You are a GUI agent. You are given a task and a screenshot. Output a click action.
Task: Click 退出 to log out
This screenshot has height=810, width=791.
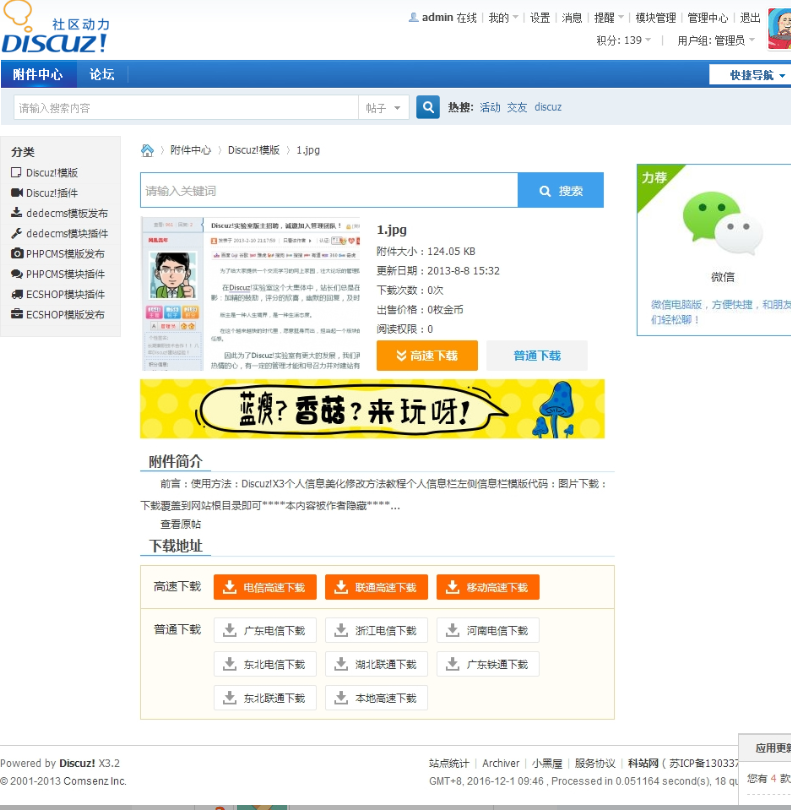(750, 18)
